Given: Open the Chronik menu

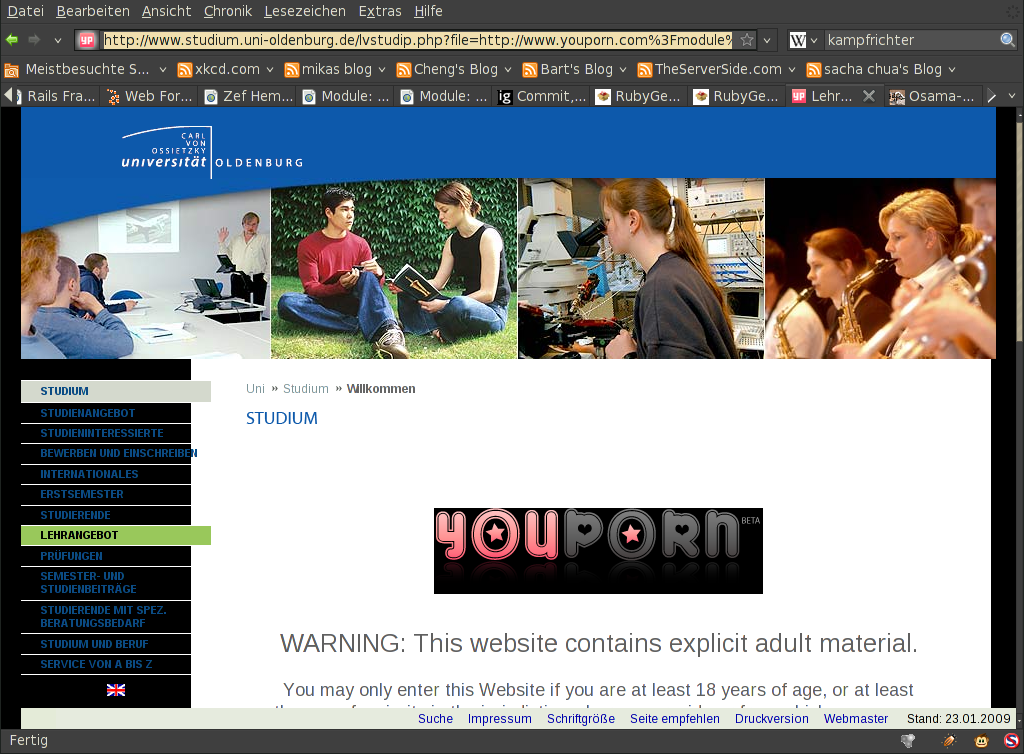Looking at the screenshot, I should (x=227, y=11).
